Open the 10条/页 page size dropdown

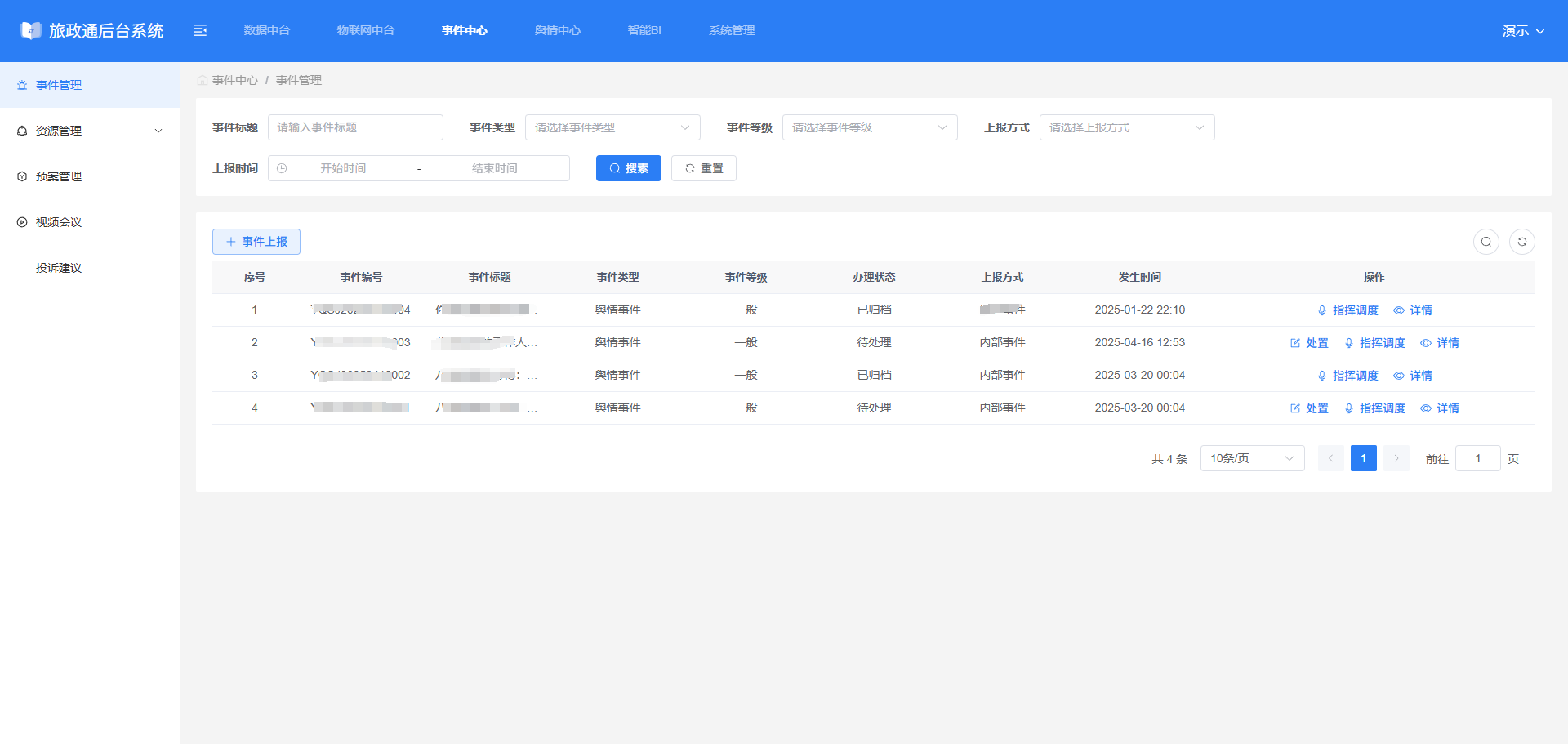tap(1253, 458)
